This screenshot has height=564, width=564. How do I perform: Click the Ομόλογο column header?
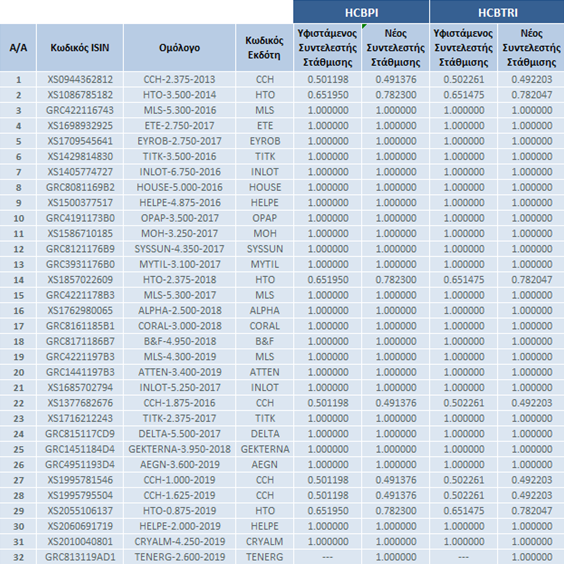[179, 47]
